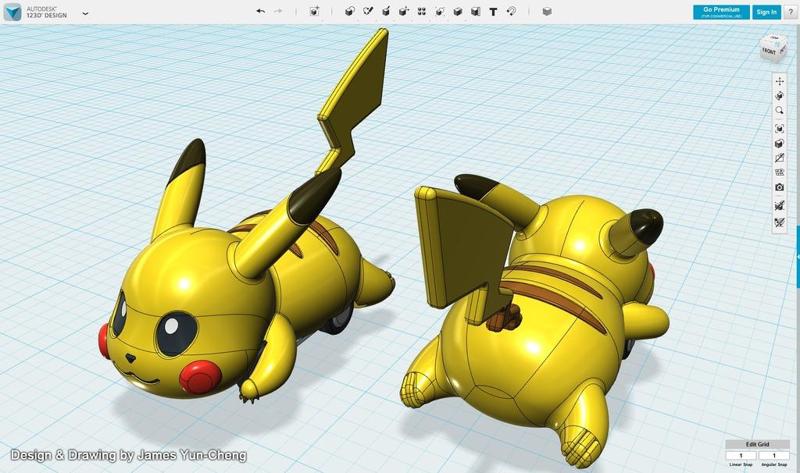Take a screenshot with camera icon

coord(779,187)
